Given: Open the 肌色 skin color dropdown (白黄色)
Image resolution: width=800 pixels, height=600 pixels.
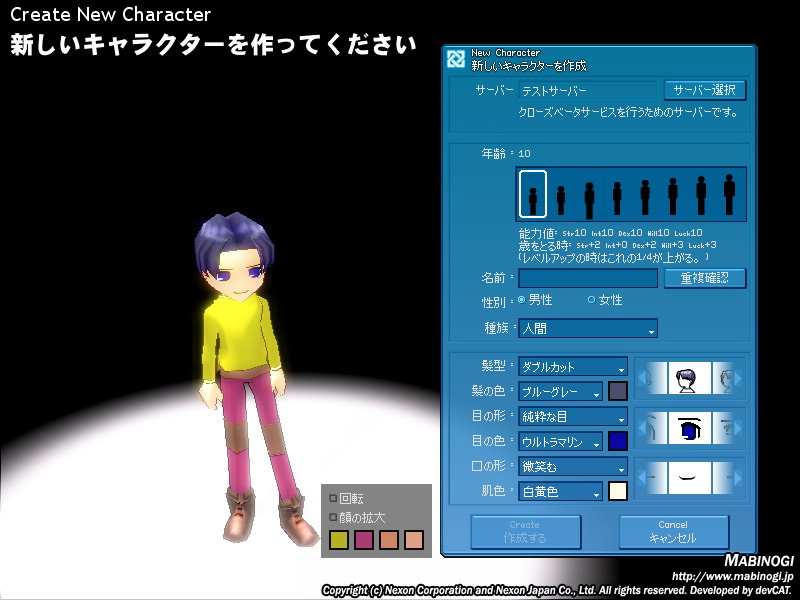Looking at the screenshot, I should point(560,491).
